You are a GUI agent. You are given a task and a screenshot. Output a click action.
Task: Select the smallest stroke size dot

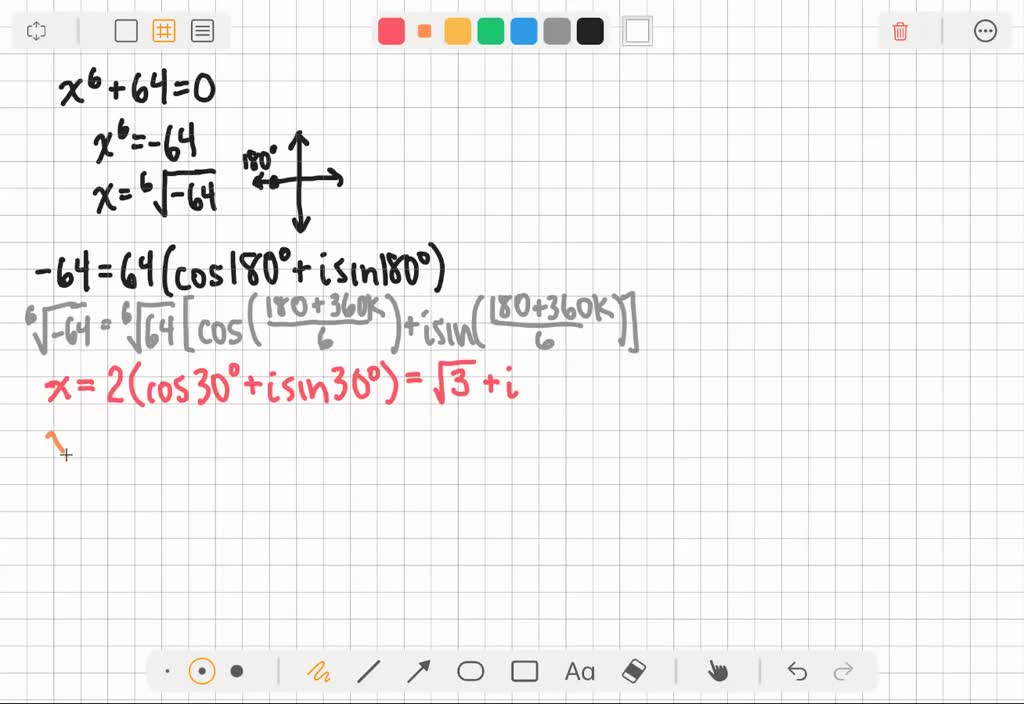[x=167, y=671]
